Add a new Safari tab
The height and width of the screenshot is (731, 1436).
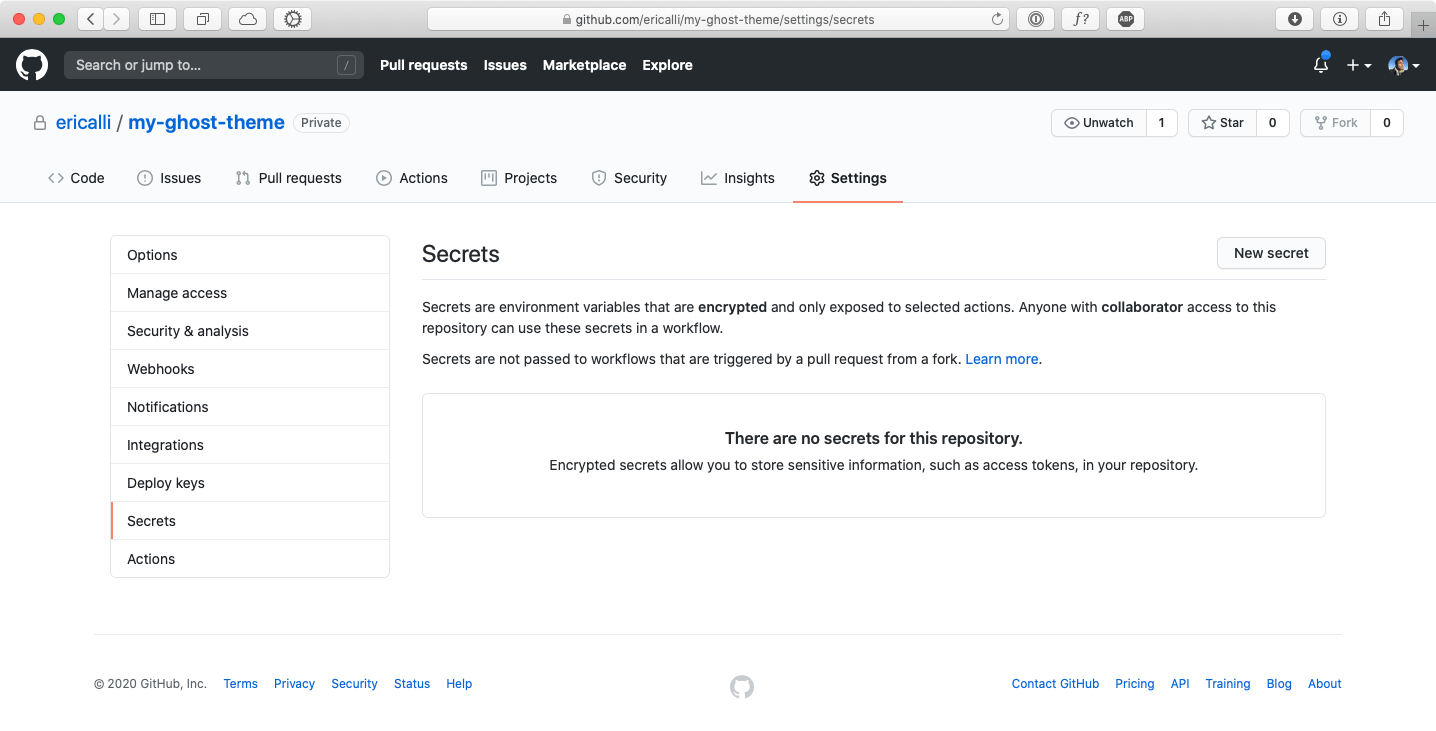pos(1424,25)
